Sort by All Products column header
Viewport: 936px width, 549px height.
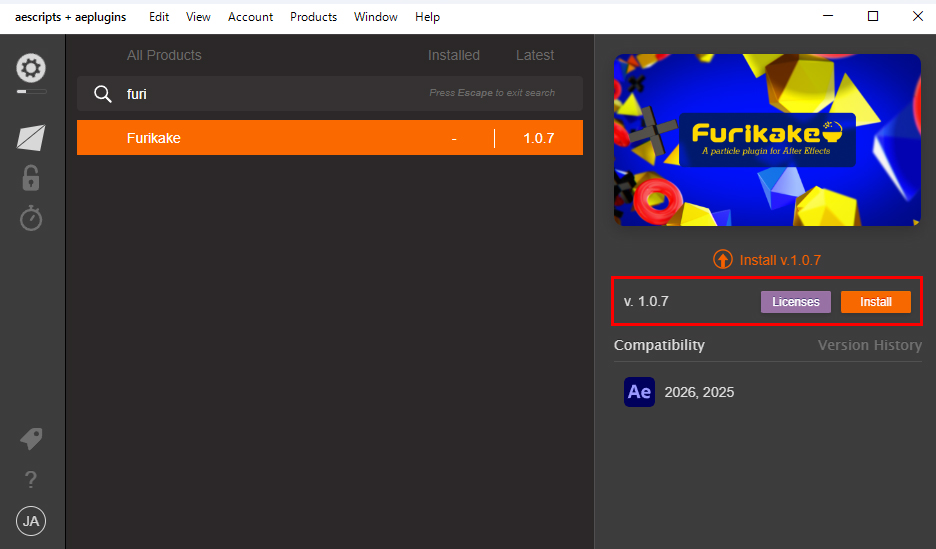(x=164, y=55)
